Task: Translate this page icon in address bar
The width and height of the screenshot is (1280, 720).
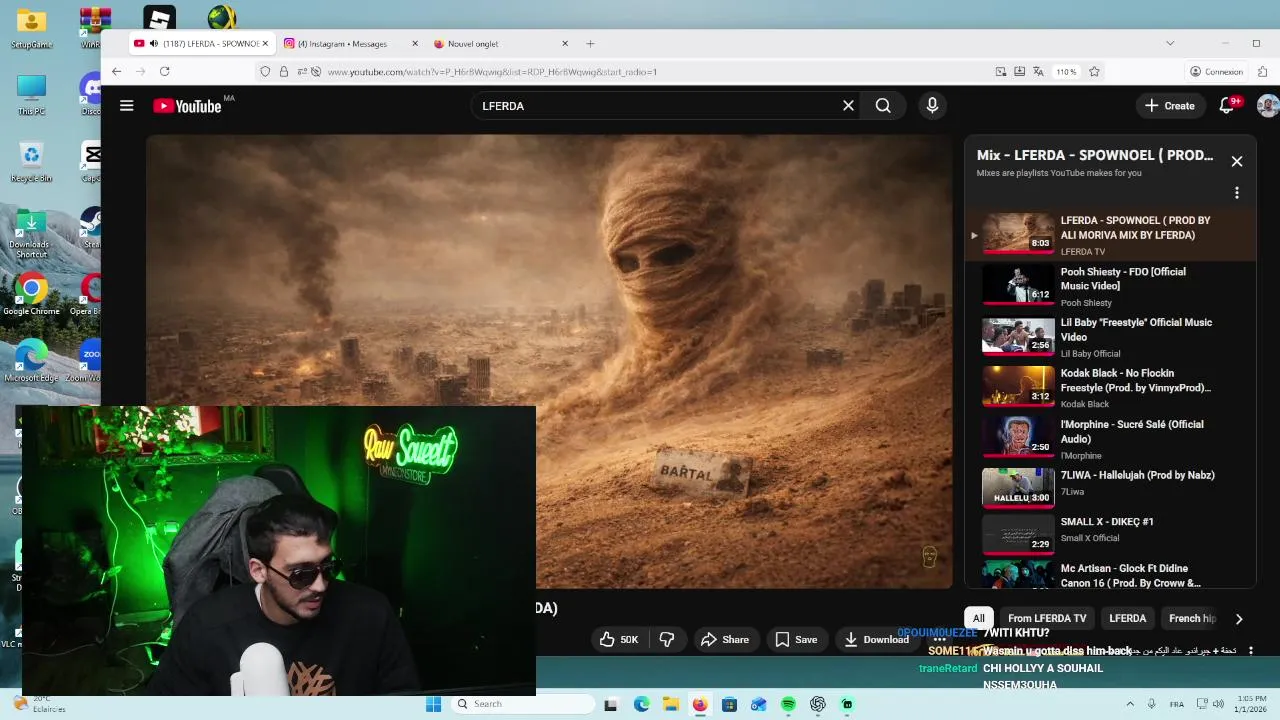Action: (1038, 71)
